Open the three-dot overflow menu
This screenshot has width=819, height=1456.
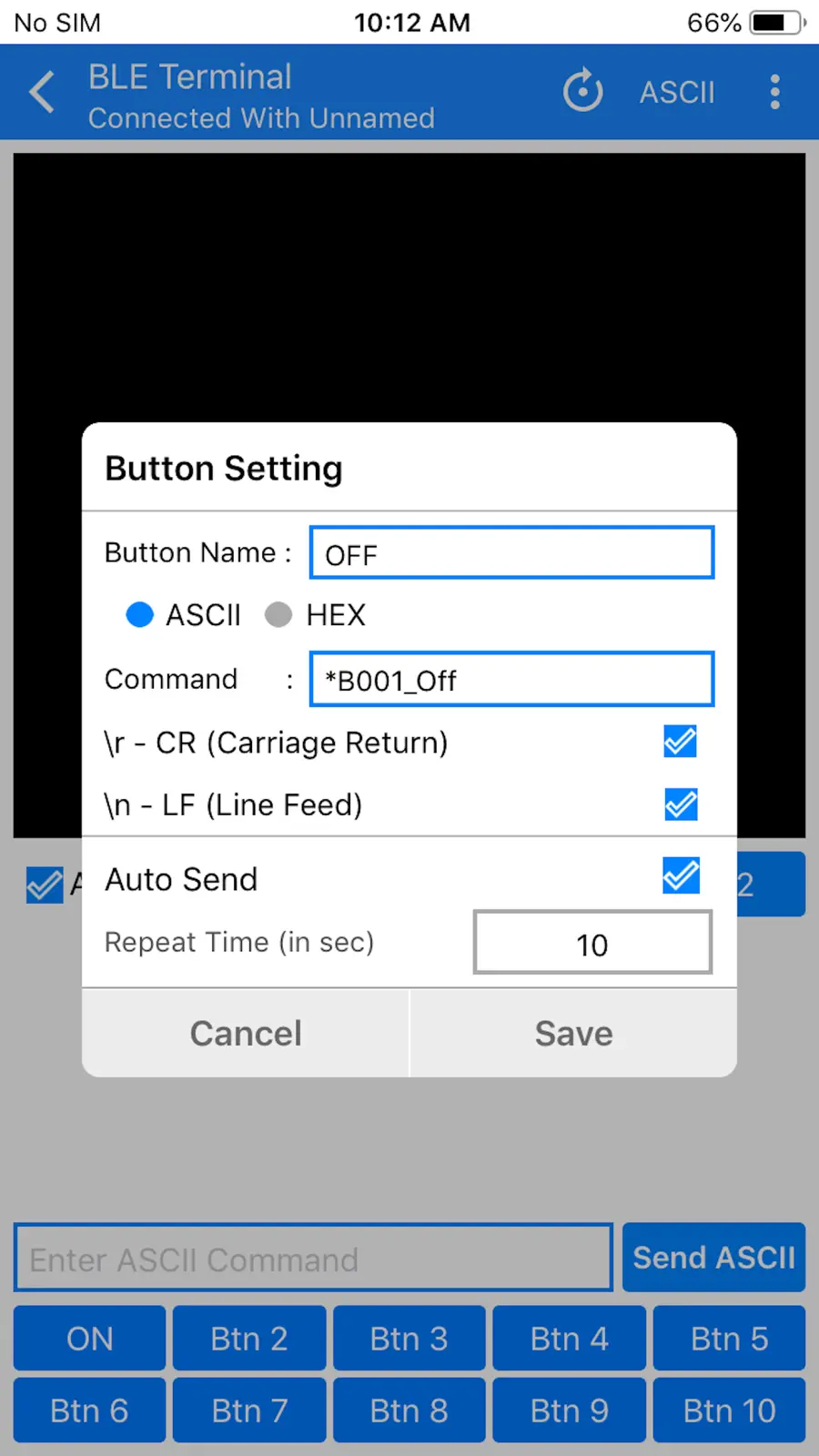point(774,92)
